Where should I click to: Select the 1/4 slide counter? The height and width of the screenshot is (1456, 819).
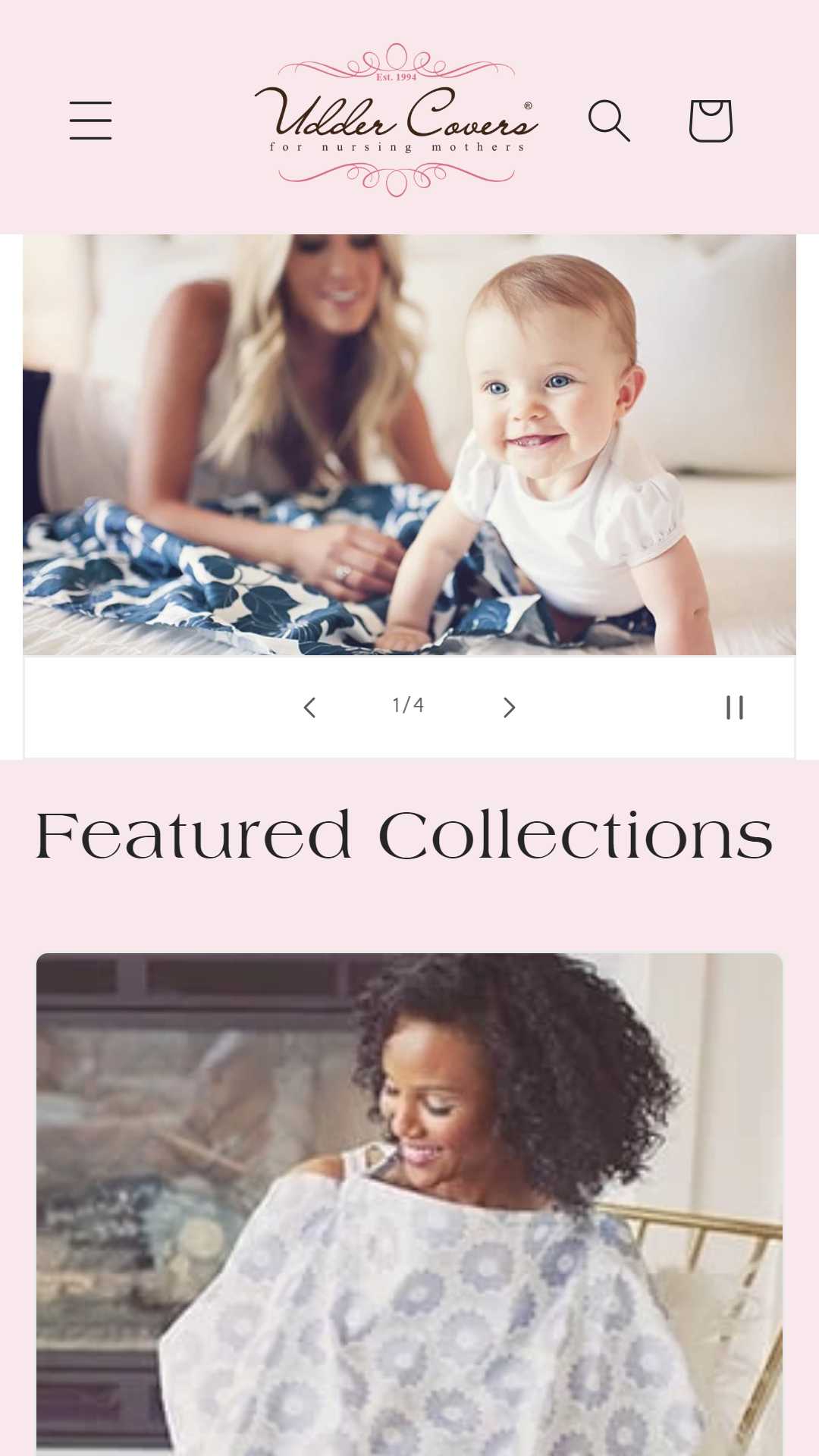tap(408, 706)
